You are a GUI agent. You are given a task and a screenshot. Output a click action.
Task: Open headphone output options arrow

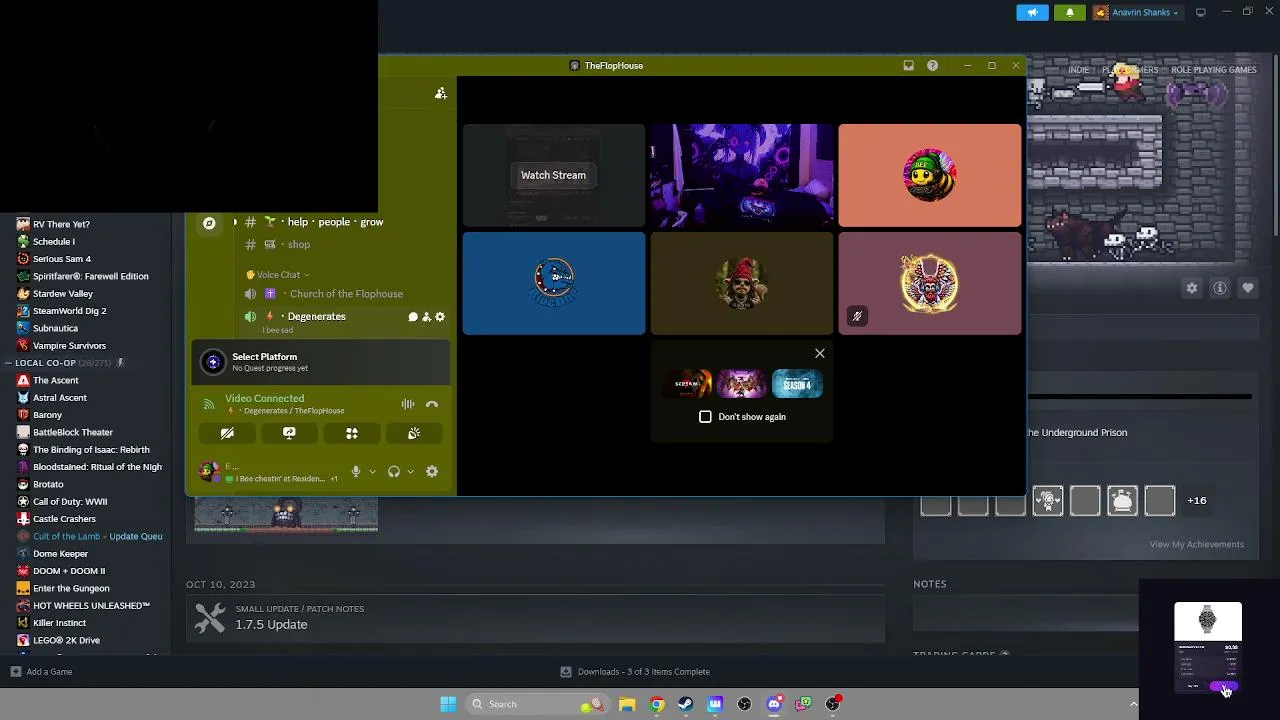pyautogui.click(x=410, y=472)
